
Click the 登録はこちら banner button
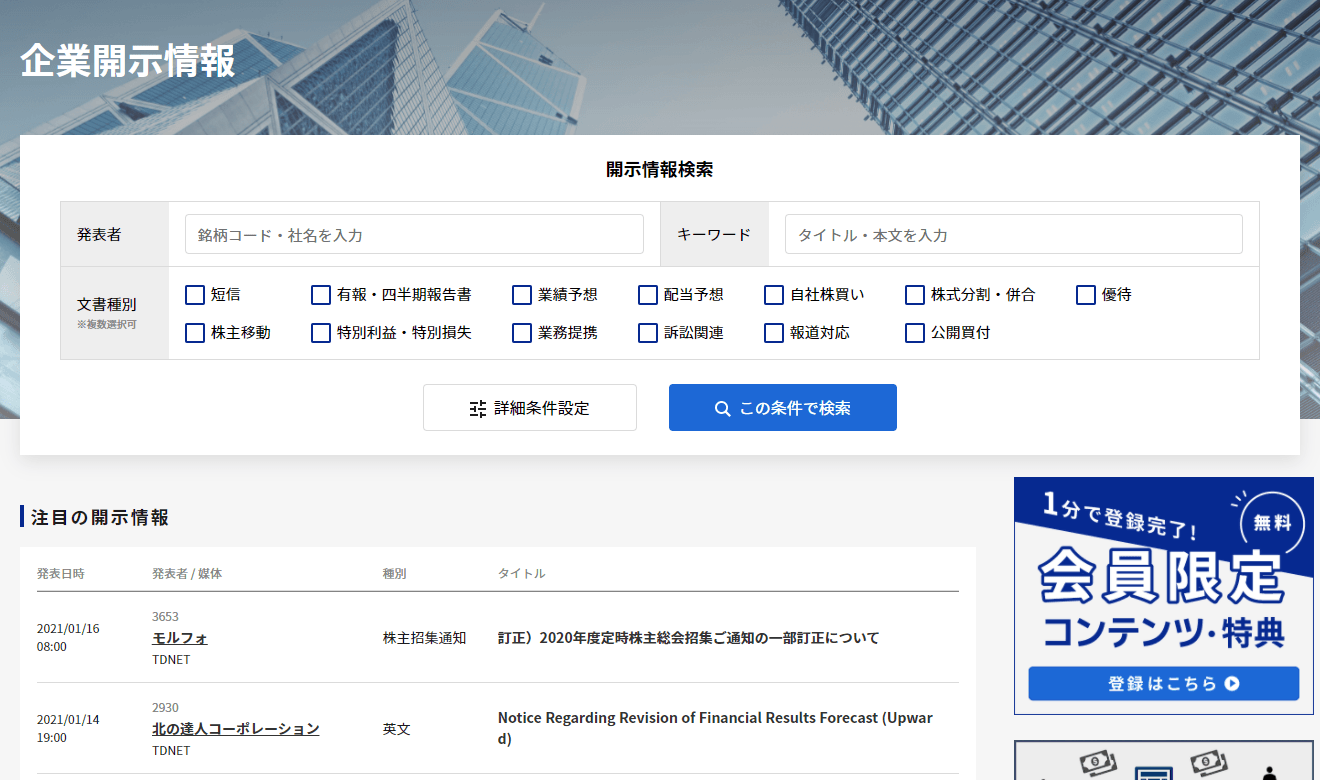(1163, 684)
